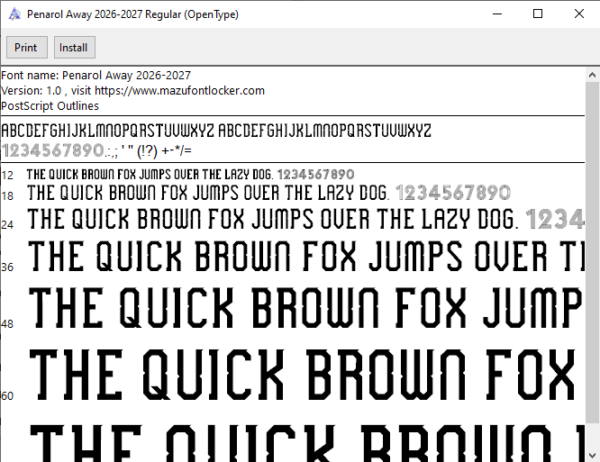
Task: Click the 'PostScript Outlines' text
Action: 50,106
